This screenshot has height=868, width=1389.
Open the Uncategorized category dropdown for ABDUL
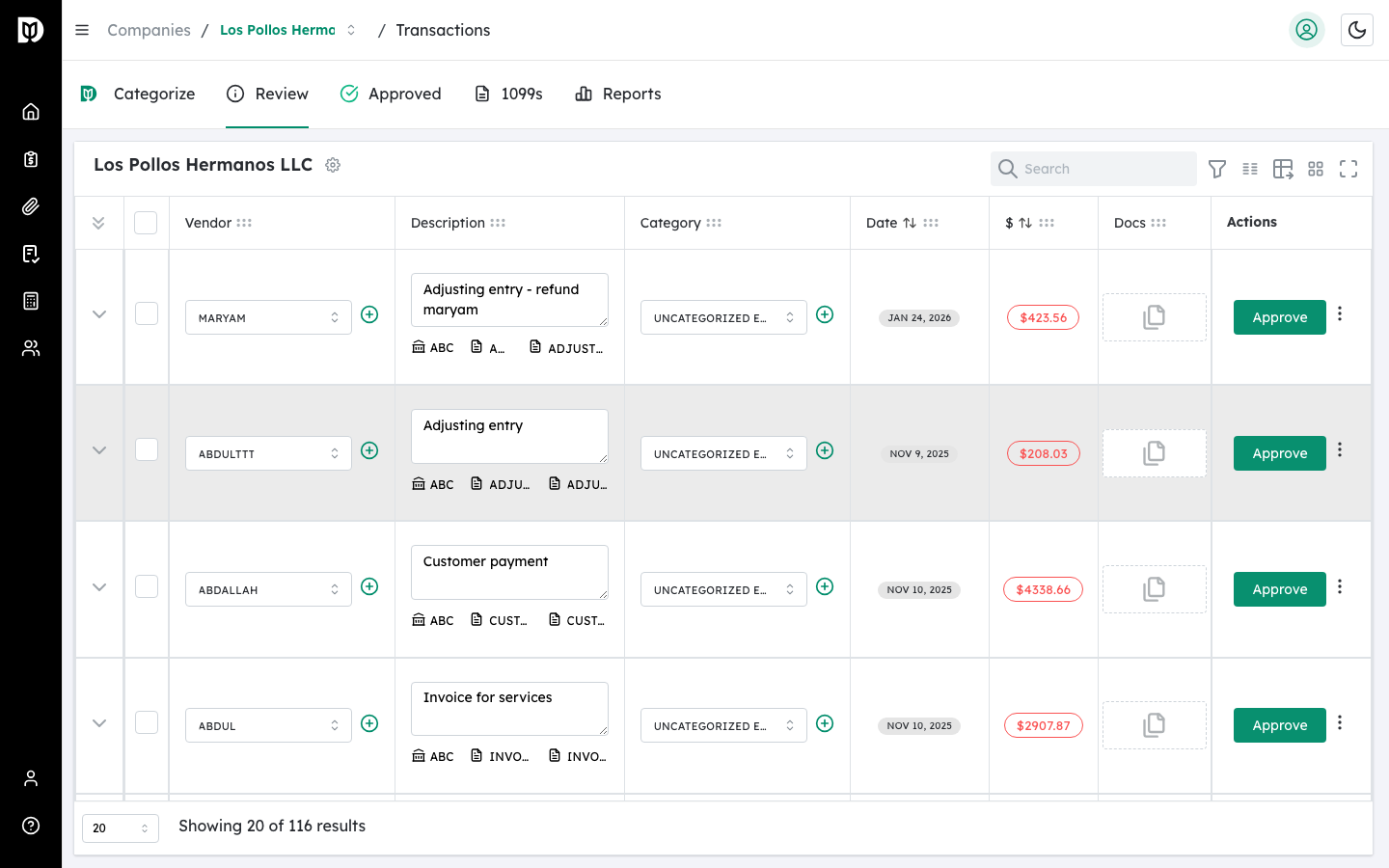coord(723,724)
